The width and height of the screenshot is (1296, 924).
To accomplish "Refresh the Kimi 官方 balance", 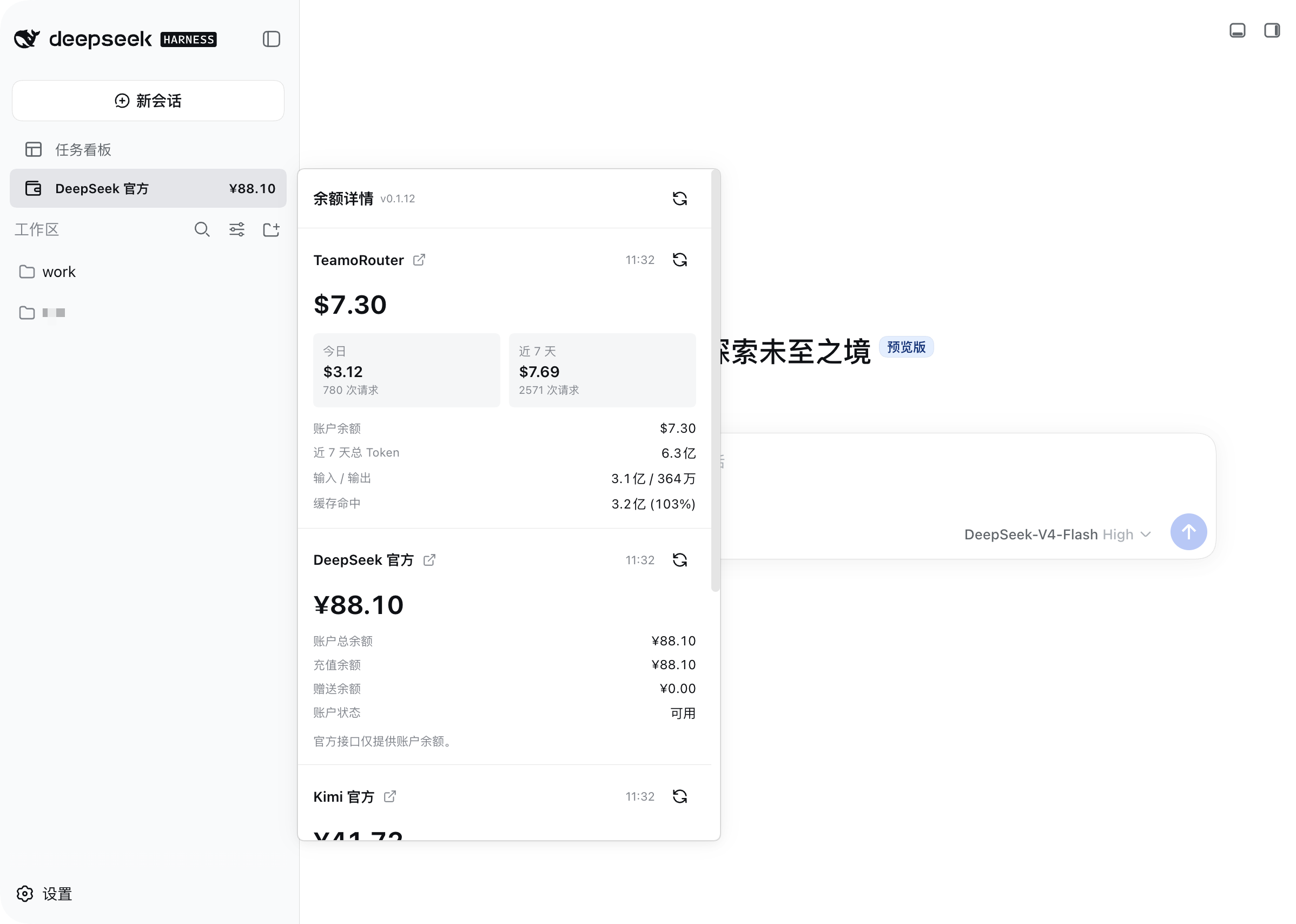I will click(x=679, y=796).
